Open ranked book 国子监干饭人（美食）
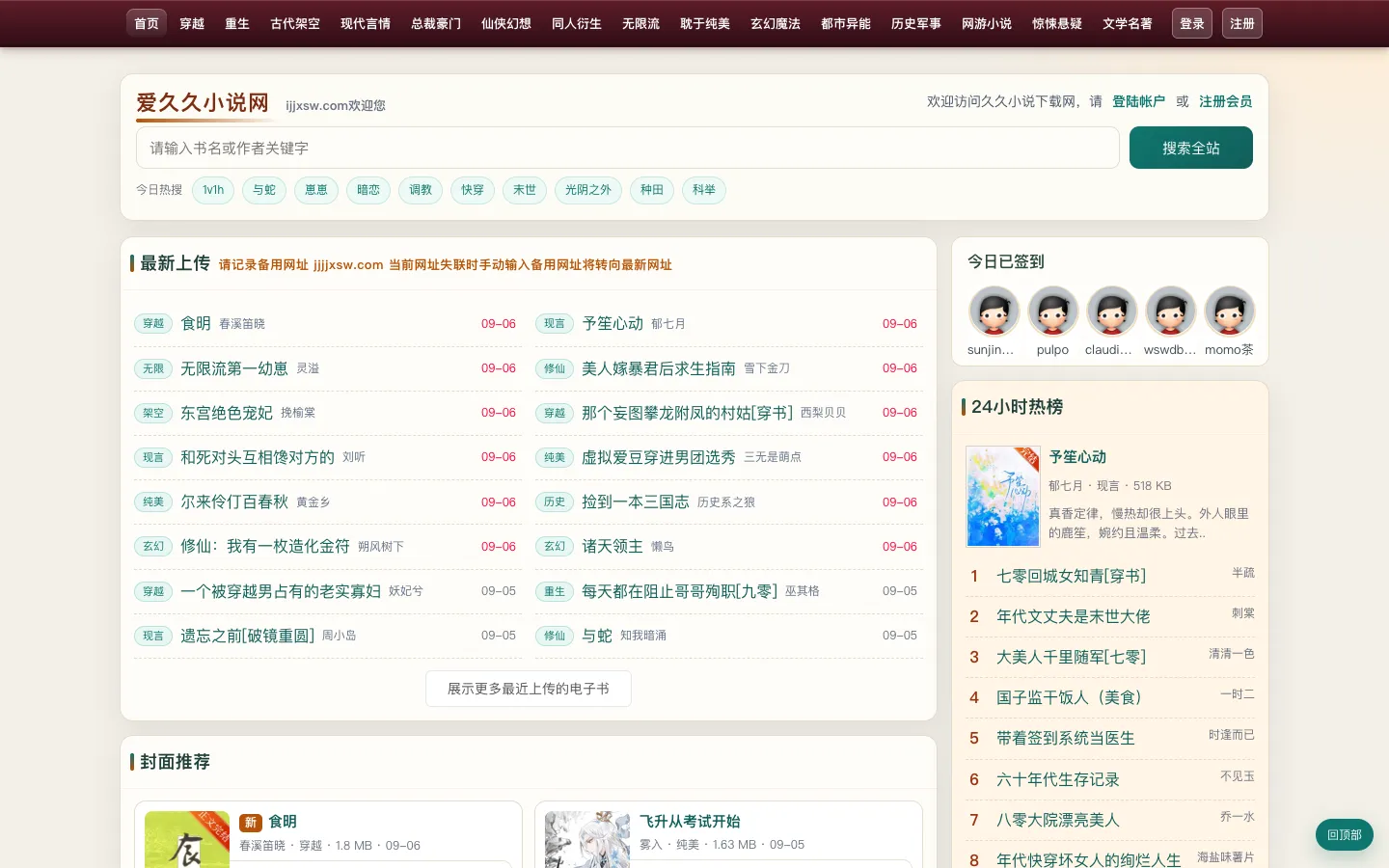The width and height of the screenshot is (1389, 868). [1070, 697]
